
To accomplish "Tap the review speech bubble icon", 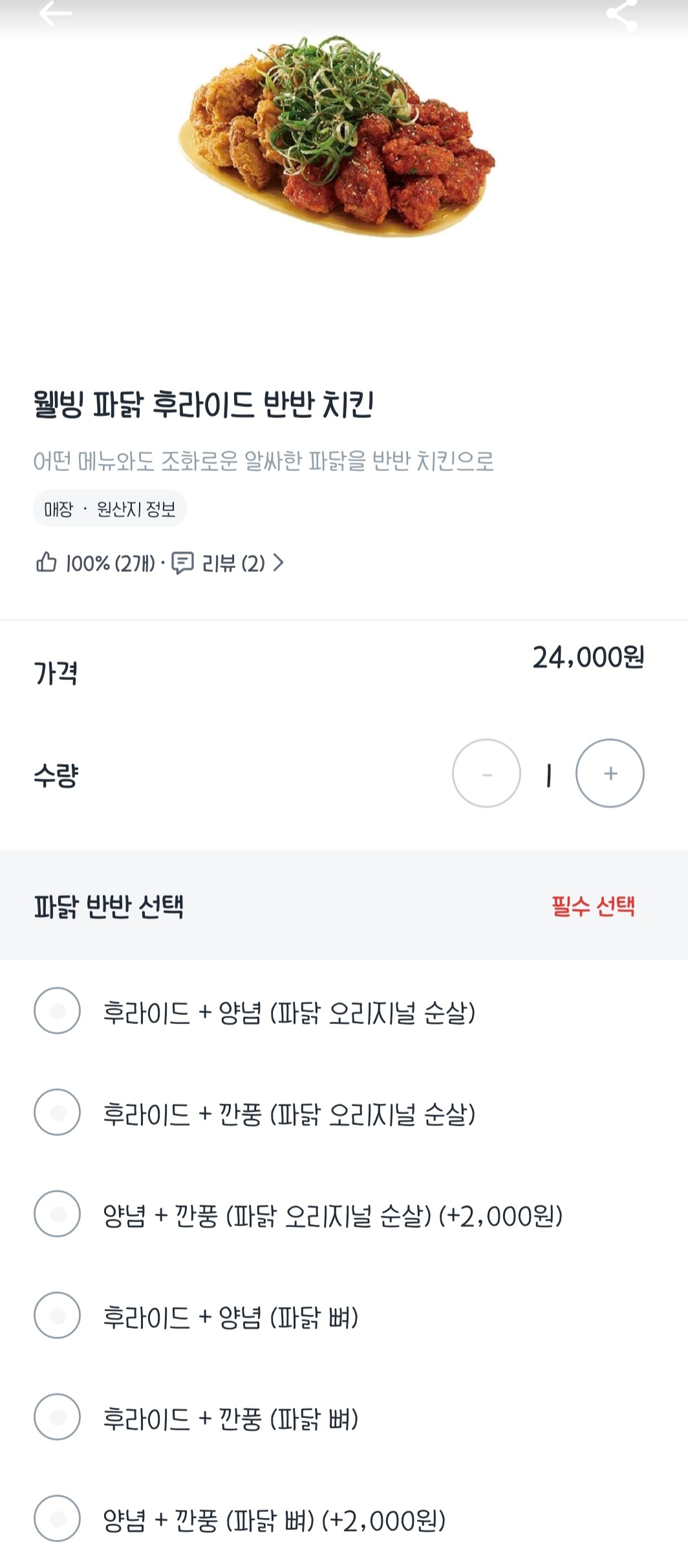I will (x=182, y=563).
